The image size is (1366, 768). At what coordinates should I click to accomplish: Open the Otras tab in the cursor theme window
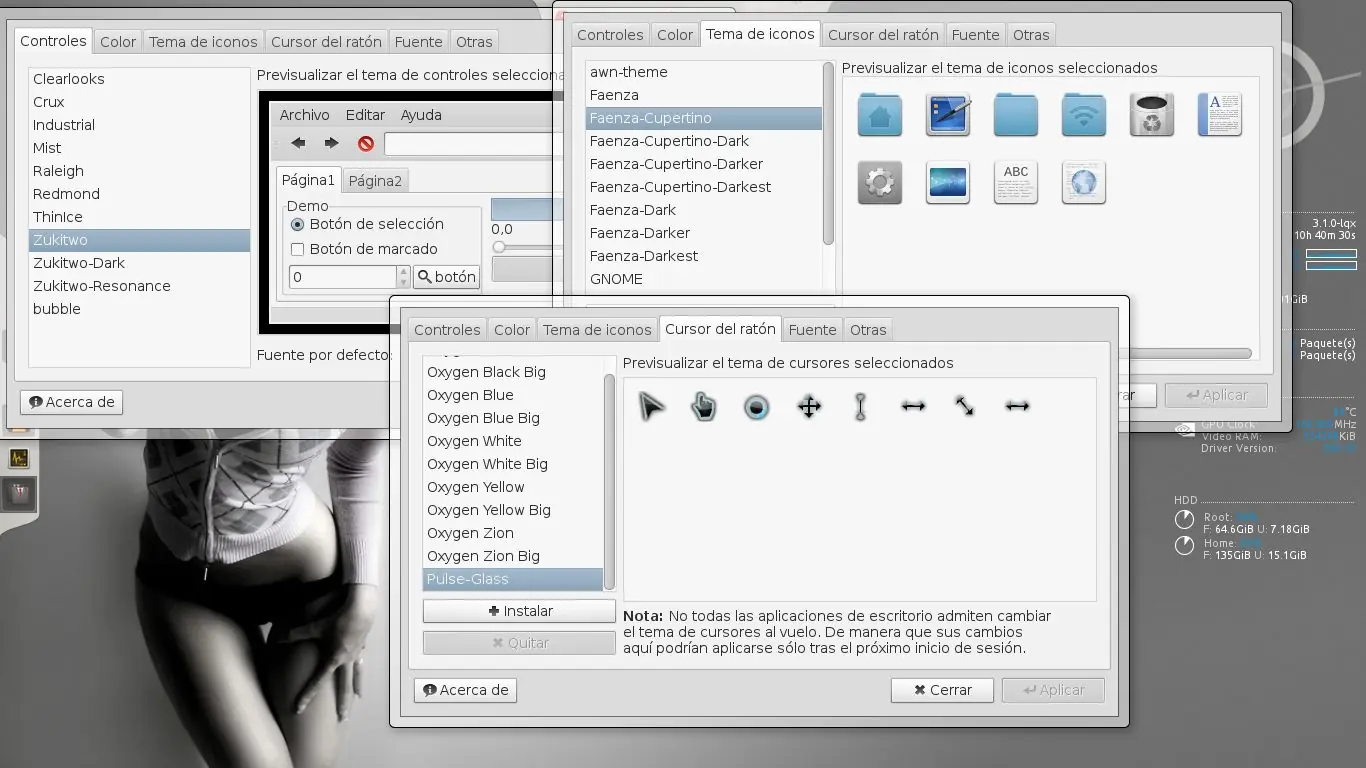868,330
